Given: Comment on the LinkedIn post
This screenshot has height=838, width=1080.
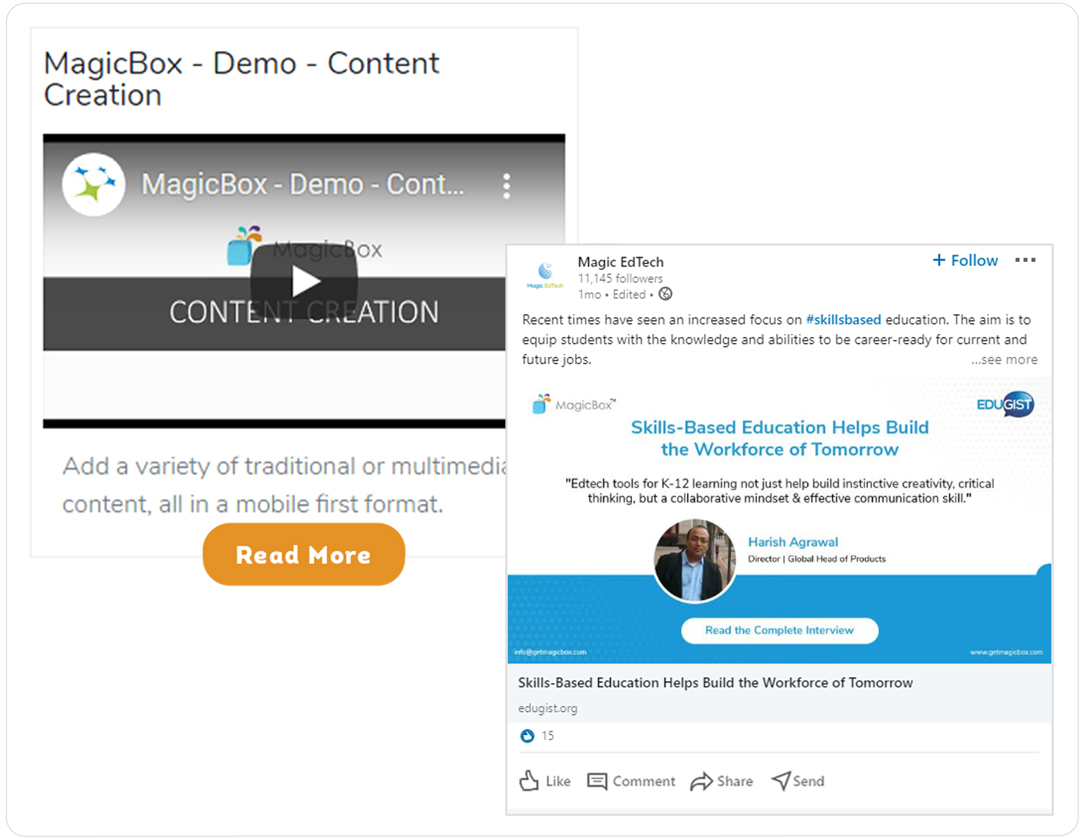Looking at the screenshot, I should pyautogui.click(x=631, y=781).
